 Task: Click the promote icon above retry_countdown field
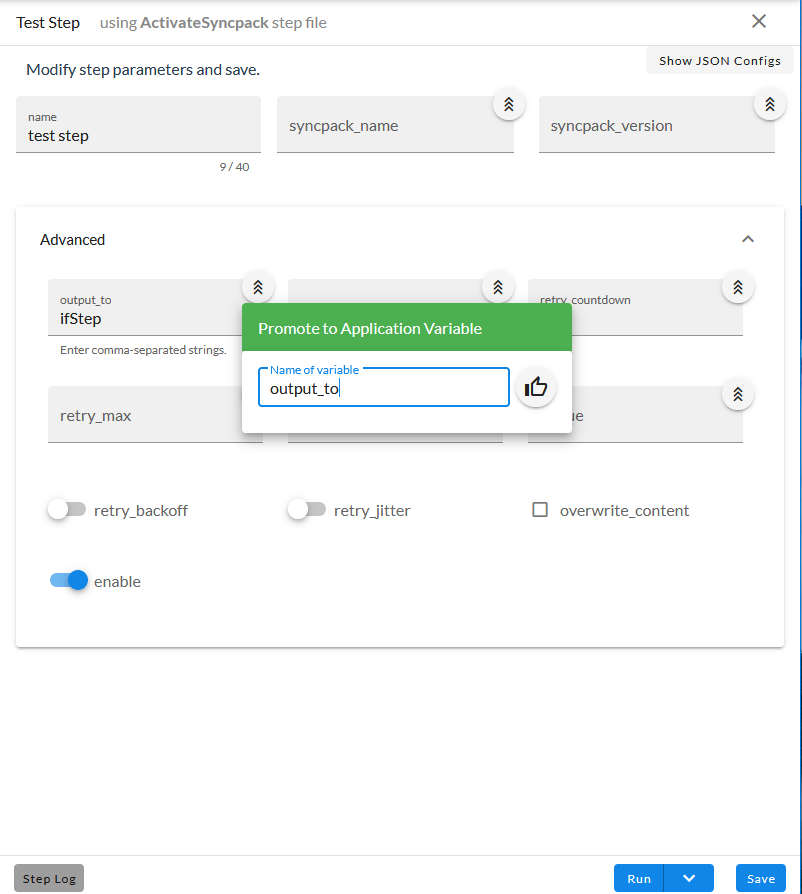(737, 287)
